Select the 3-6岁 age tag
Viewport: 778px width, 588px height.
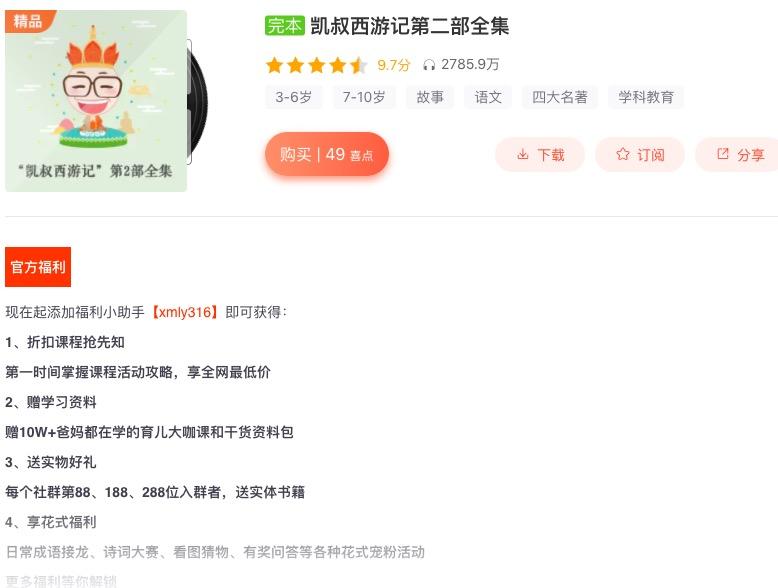[294, 97]
